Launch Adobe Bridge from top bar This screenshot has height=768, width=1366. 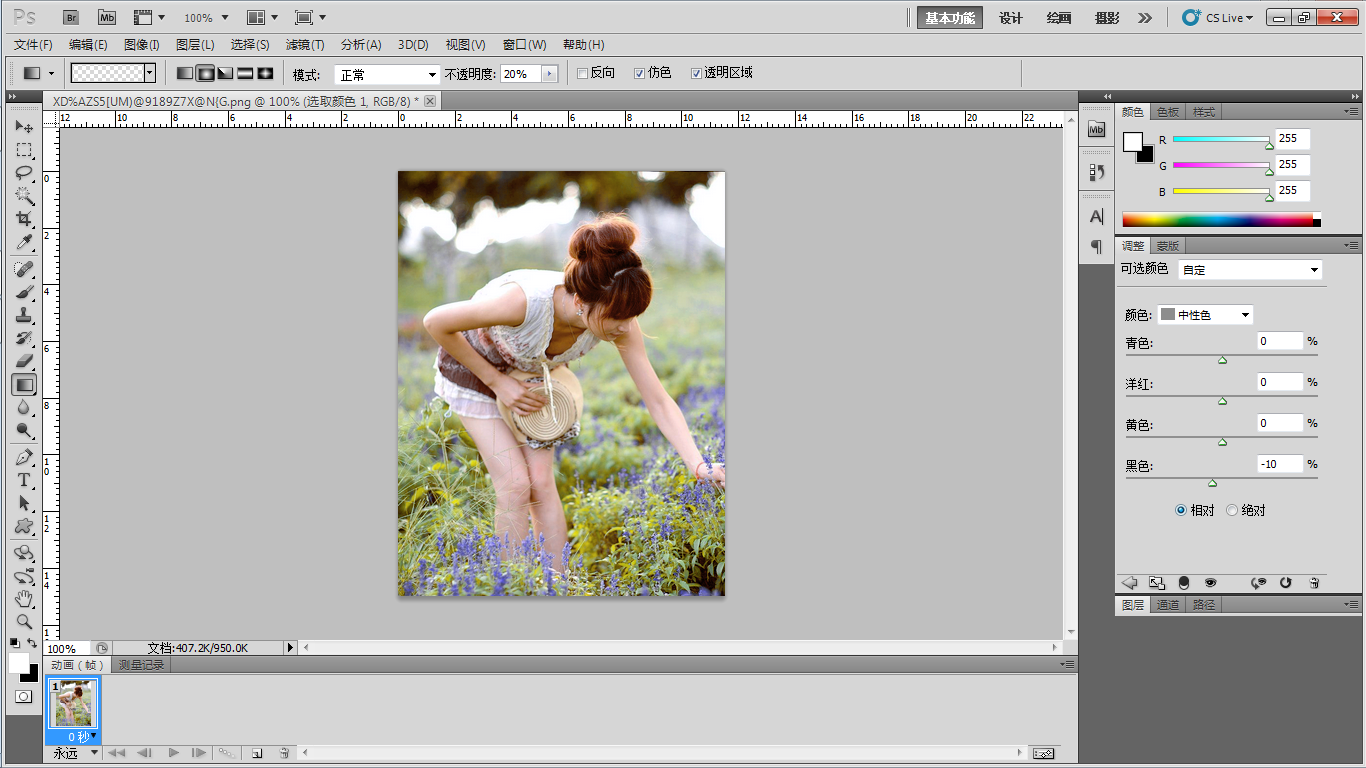click(71, 17)
